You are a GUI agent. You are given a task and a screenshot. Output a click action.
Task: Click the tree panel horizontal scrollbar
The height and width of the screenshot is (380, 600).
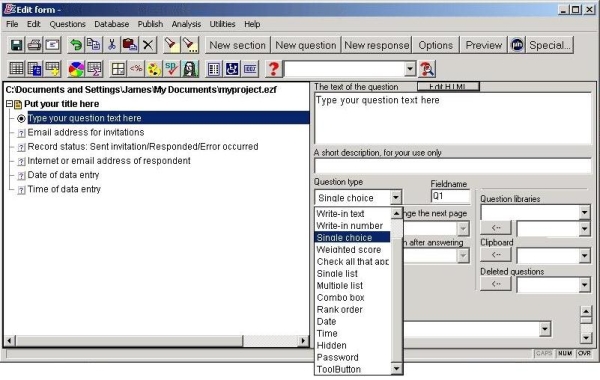click(156, 340)
